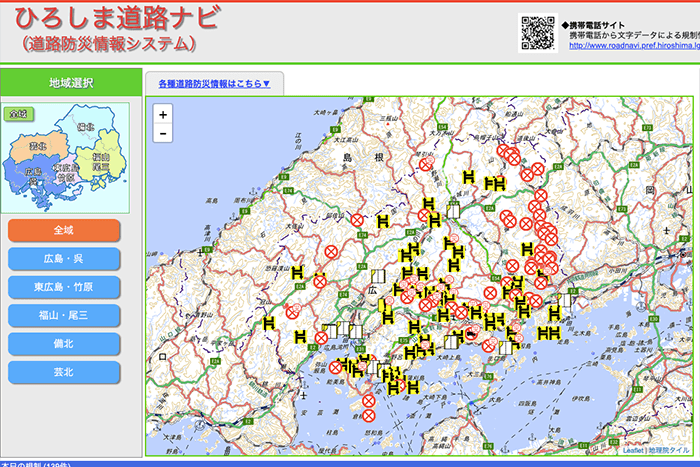Show the 芸北 region via sidebar button

[x=64, y=373]
